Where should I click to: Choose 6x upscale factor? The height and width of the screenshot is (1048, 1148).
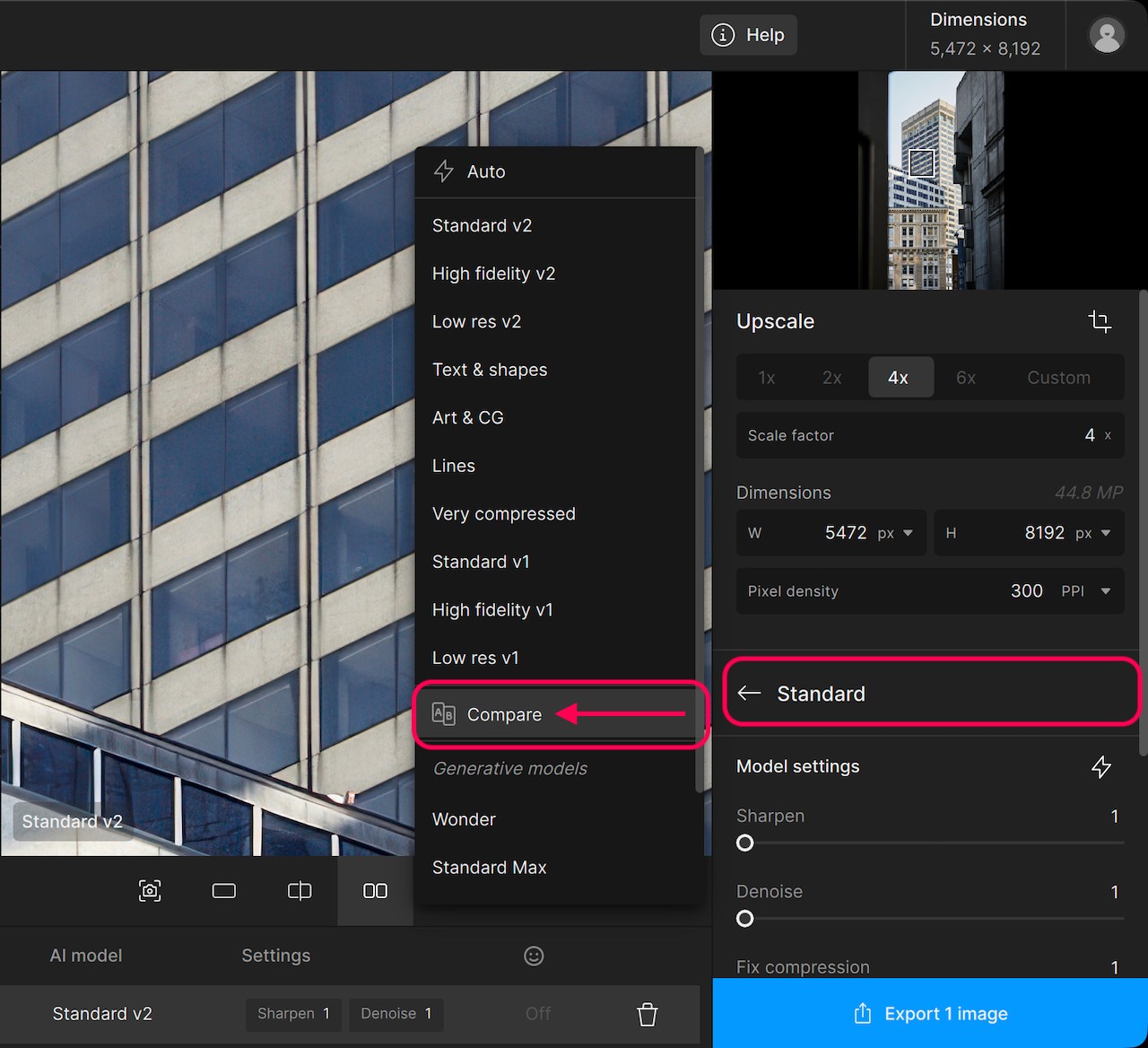[x=966, y=378]
